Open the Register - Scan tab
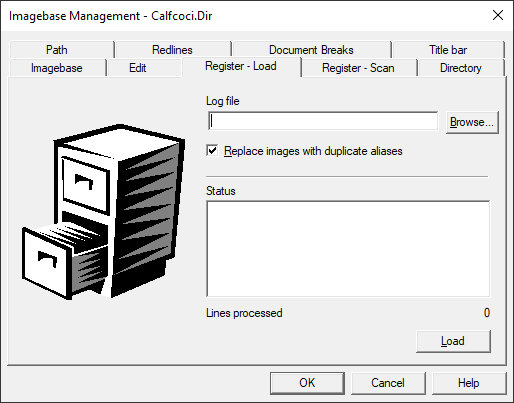Screen dimensions: 514x403 [x=358, y=68]
